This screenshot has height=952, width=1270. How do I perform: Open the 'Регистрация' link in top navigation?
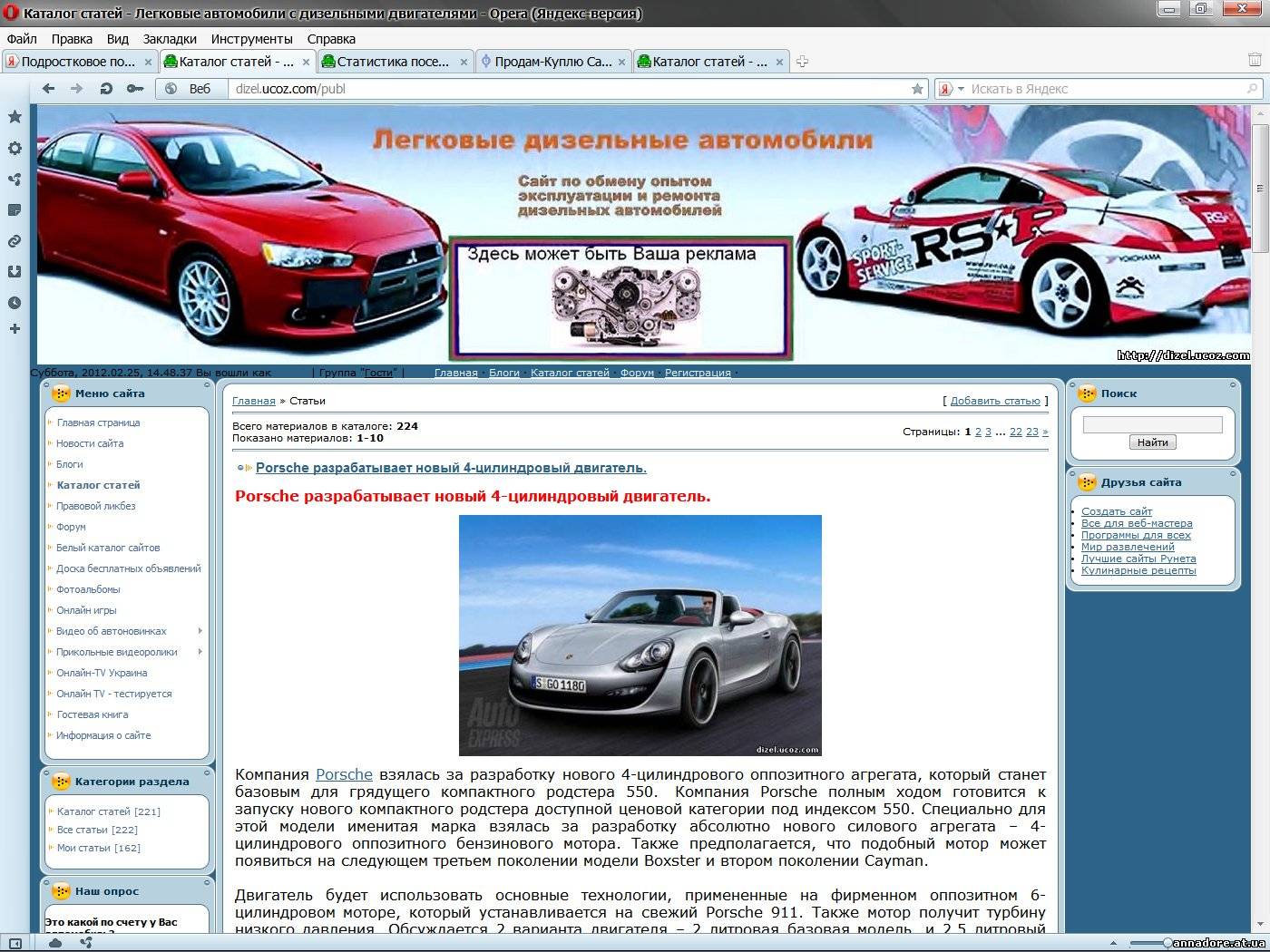pos(698,373)
